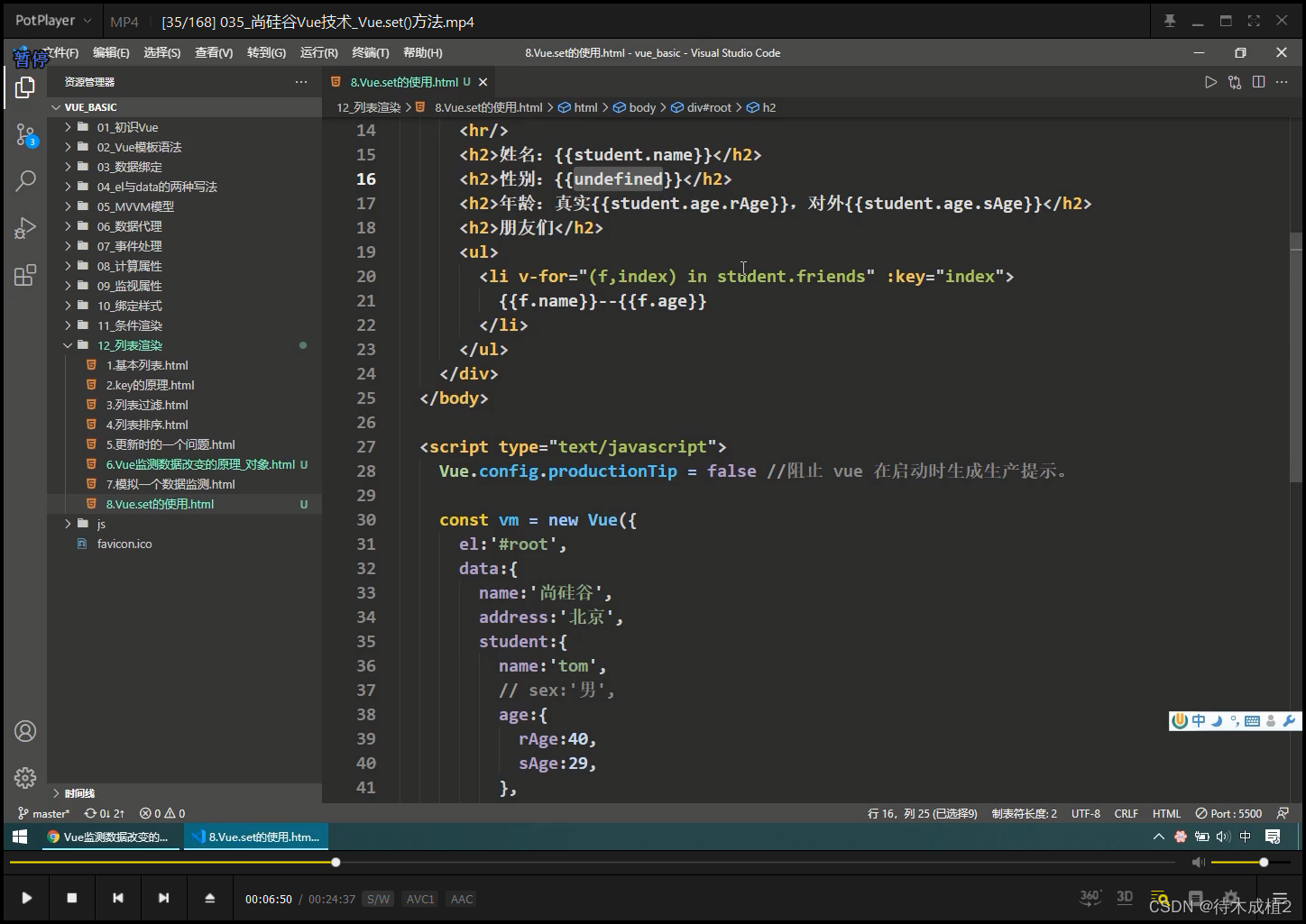The image size is (1306, 924).
Task: Open file 3.列表过滤.html
Action: [x=184, y=405]
